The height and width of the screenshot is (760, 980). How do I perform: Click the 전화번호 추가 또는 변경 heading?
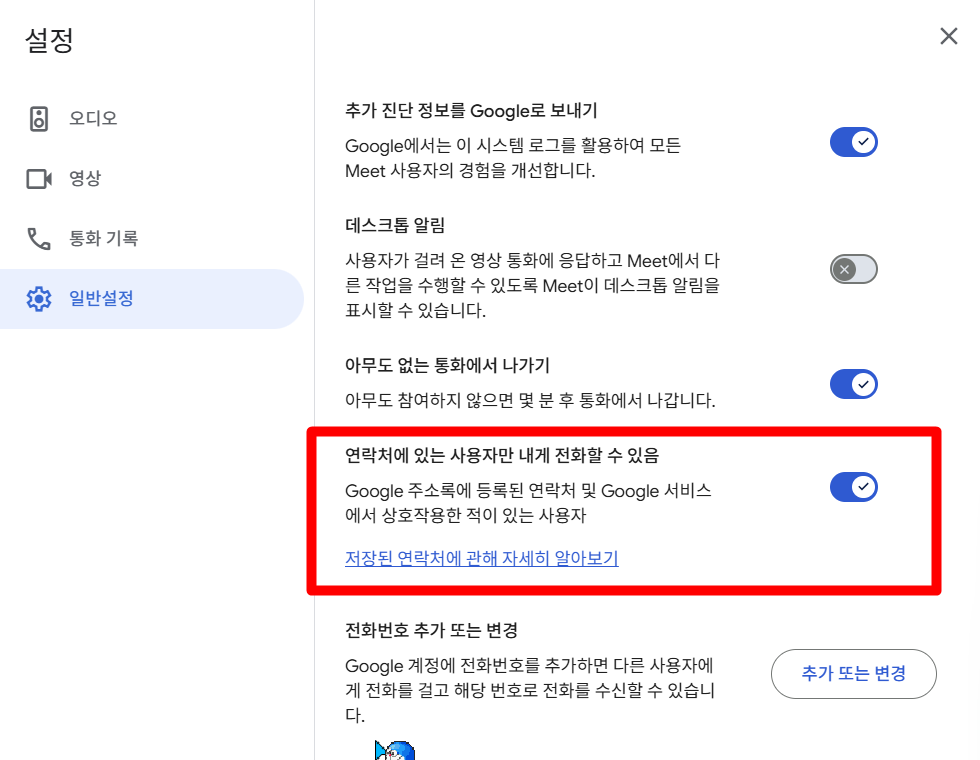(431, 631)
